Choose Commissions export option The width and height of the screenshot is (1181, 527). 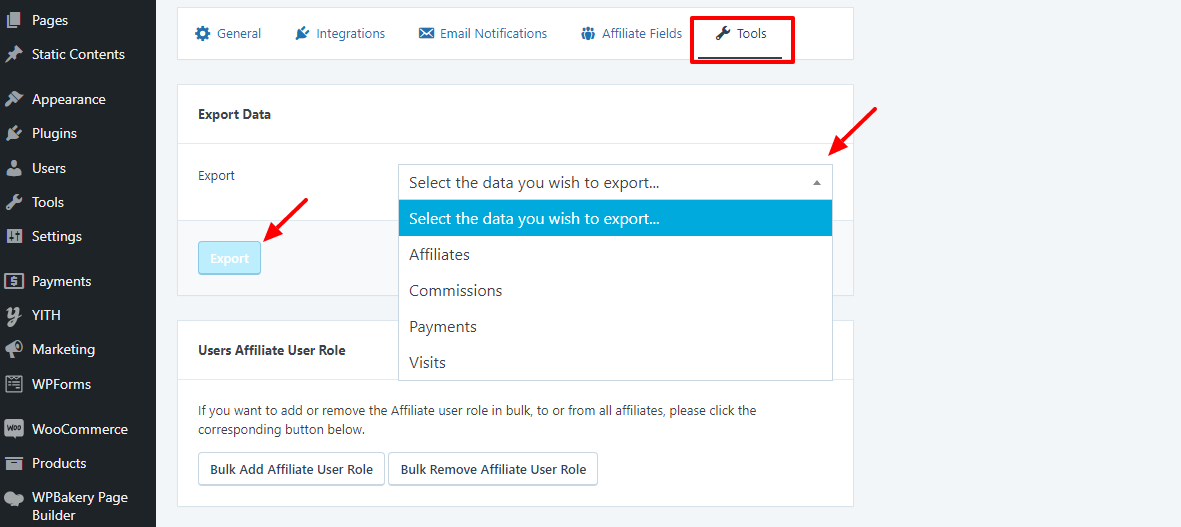tap(455, 291)
